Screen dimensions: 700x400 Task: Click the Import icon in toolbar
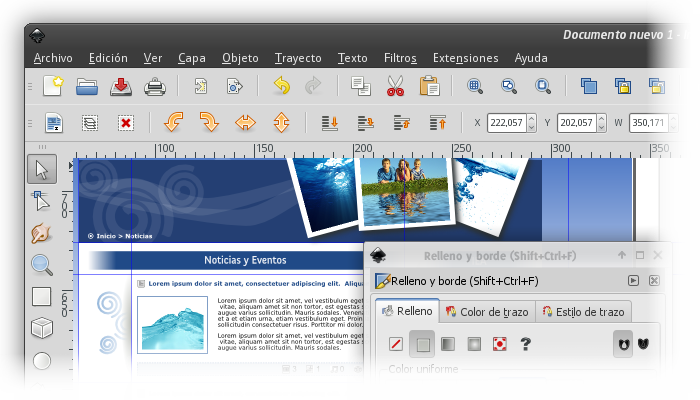(x=201, y=86)
